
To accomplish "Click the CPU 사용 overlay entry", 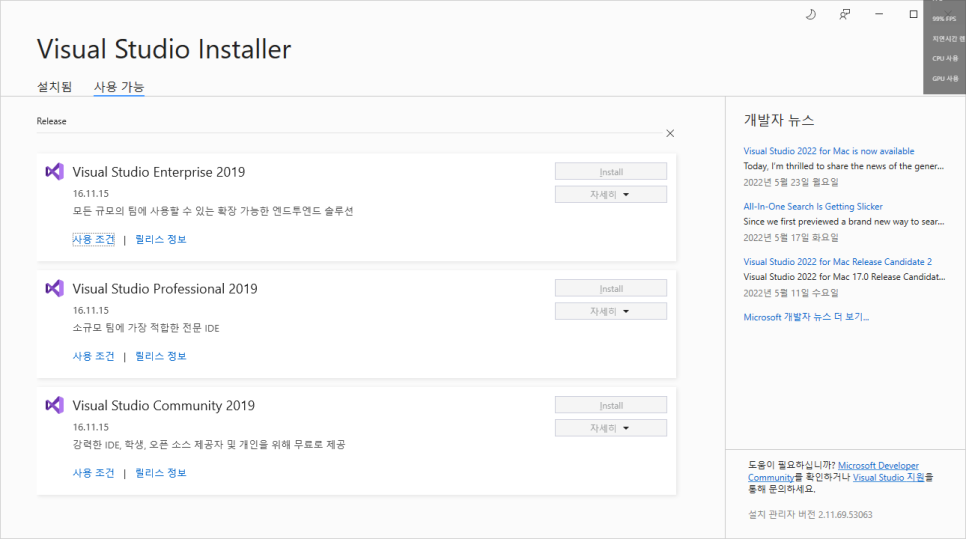I will (945, 59).
